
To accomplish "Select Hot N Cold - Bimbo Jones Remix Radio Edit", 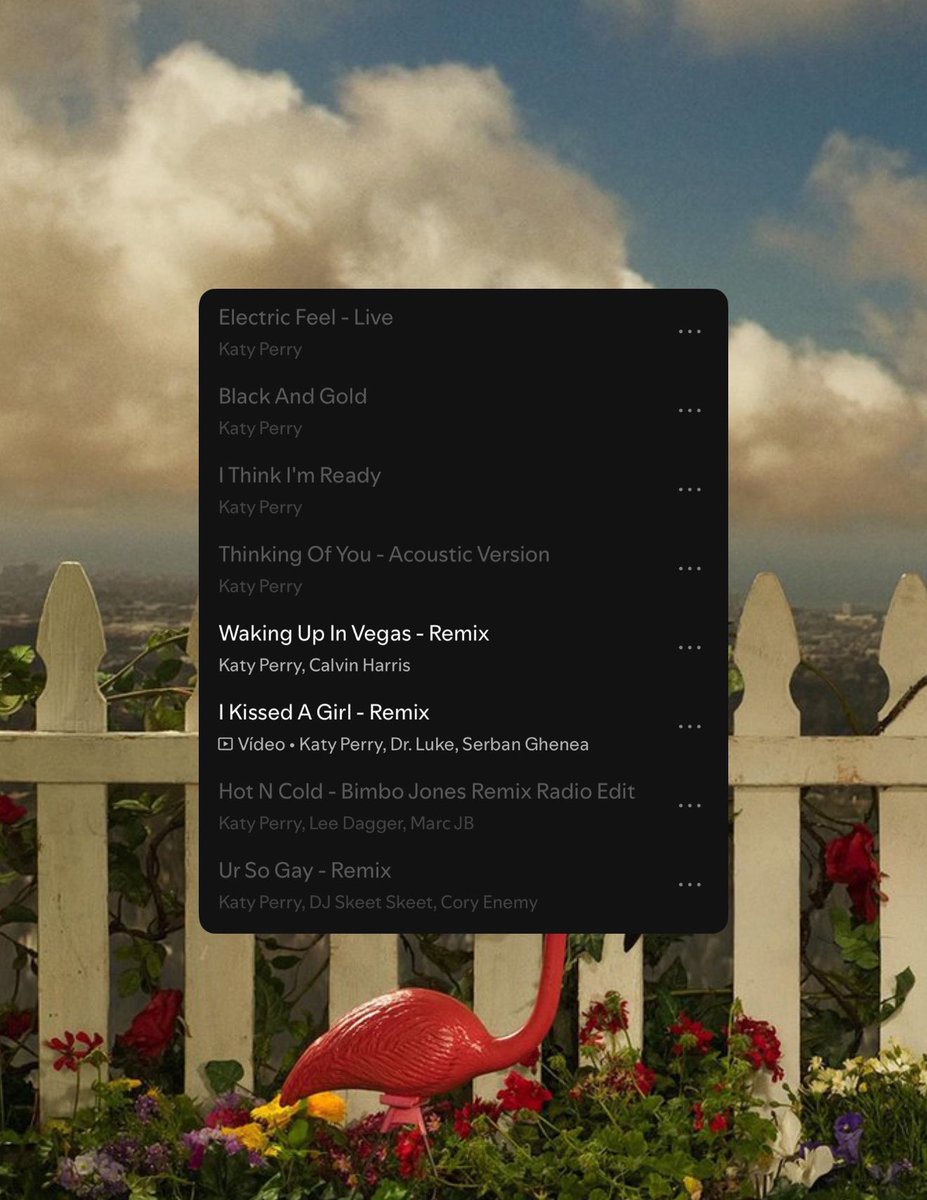I will pyautogui.click(x=427, y=791).
